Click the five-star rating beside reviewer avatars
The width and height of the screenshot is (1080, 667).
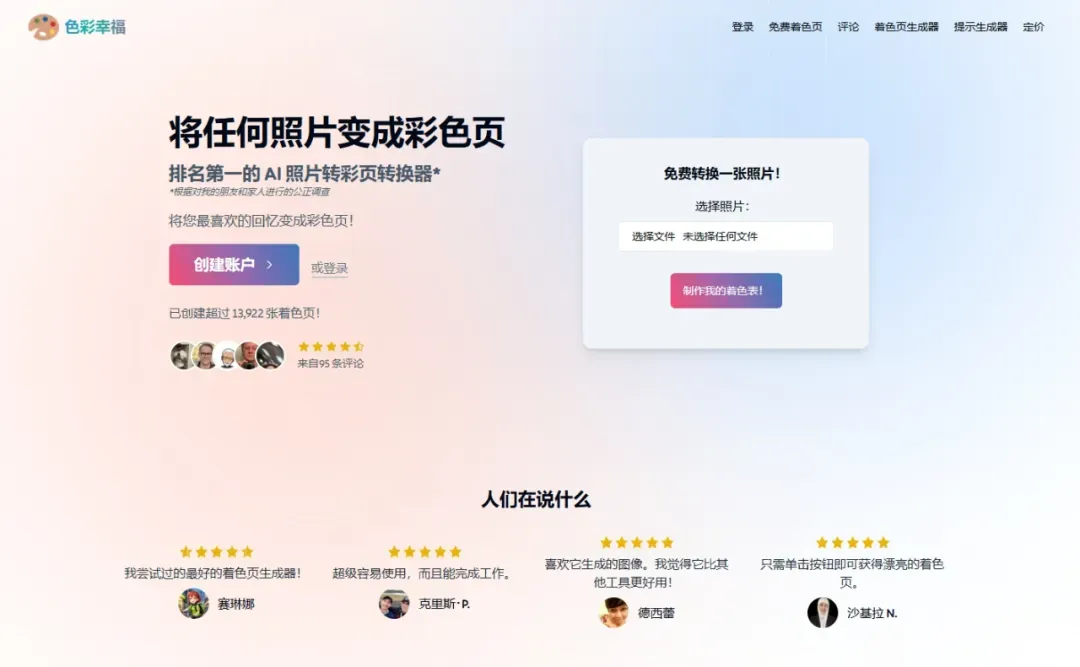coord(331,347)
